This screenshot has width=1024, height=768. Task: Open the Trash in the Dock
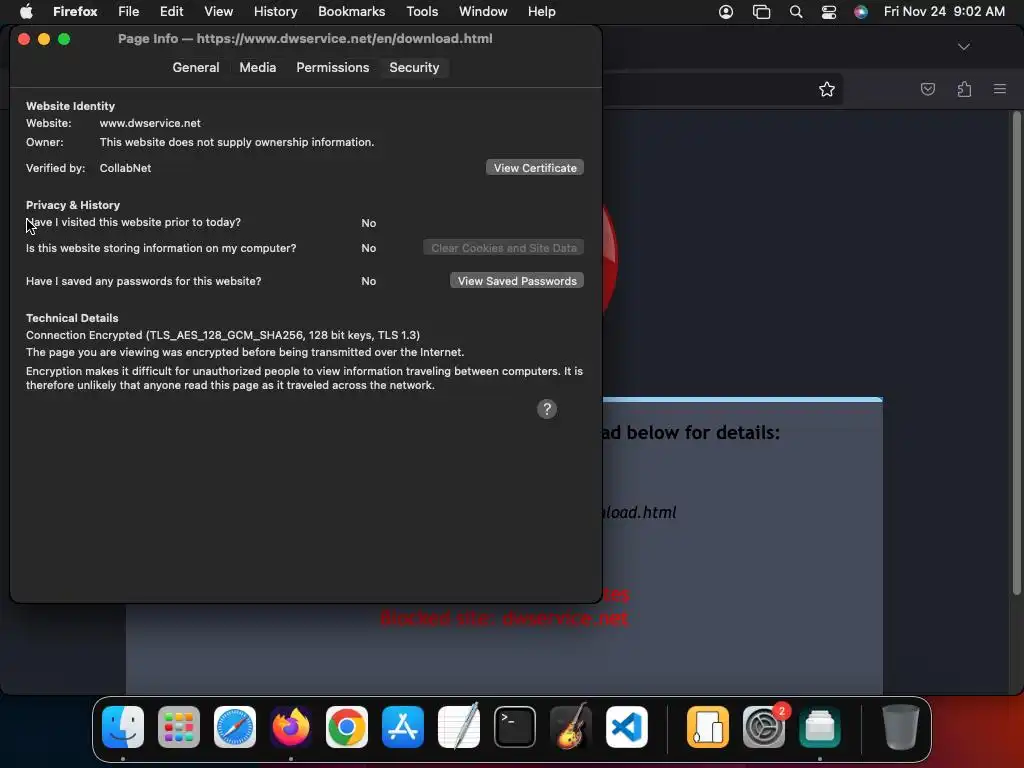click(x=901, y=727)
